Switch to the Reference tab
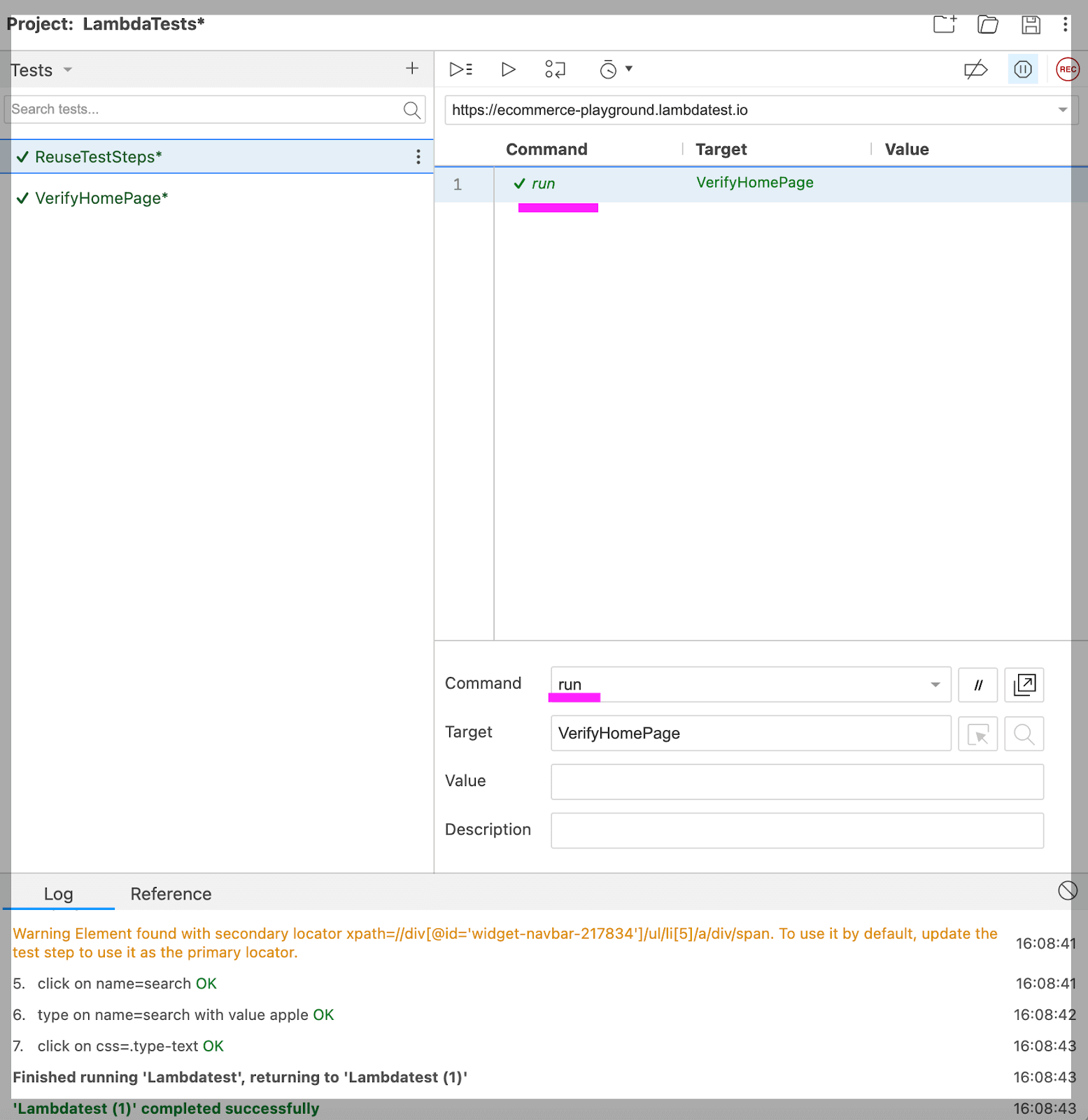This screenshot has width=1088, height=1120. [x=171, y=894]
